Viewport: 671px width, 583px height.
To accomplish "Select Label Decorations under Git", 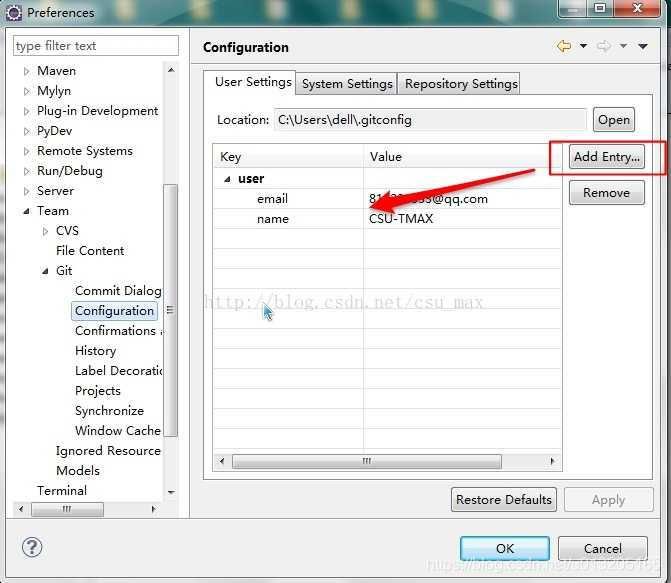I will coord(119,371).
